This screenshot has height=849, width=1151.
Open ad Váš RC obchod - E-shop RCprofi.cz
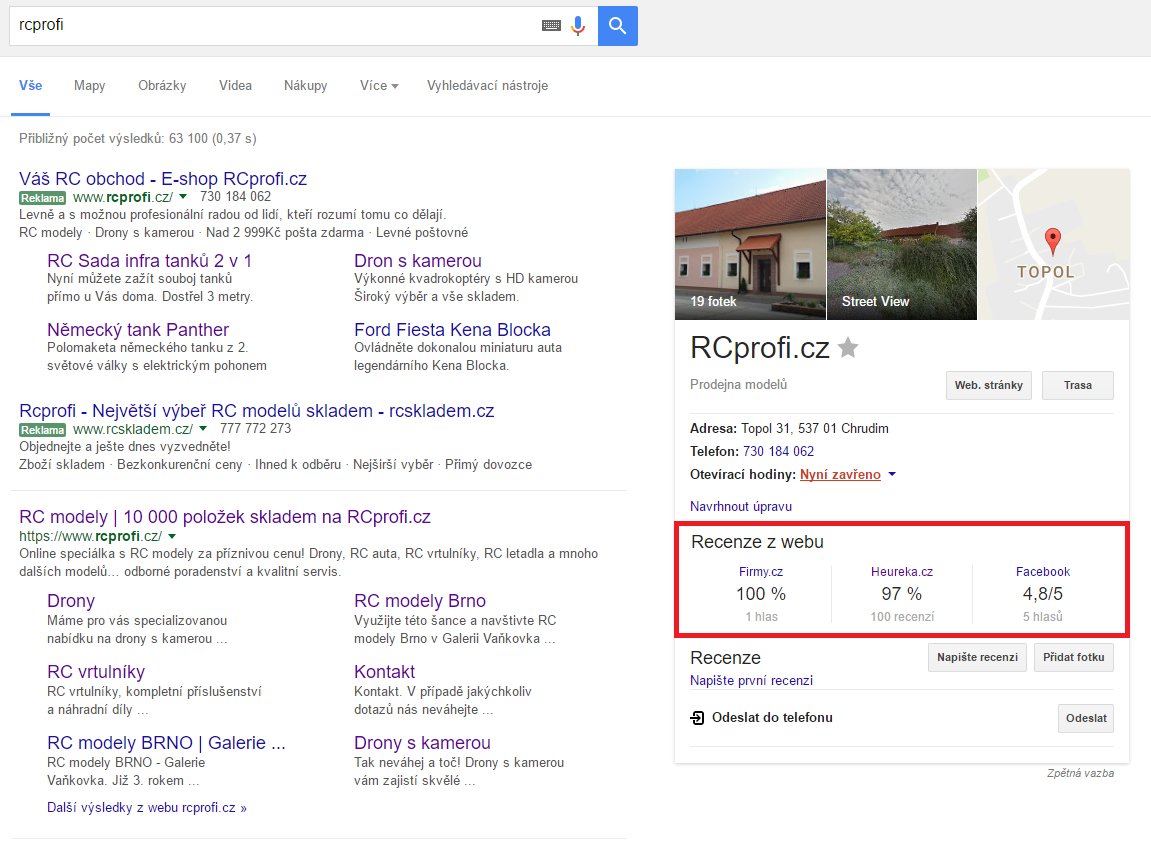coord(163,178)
